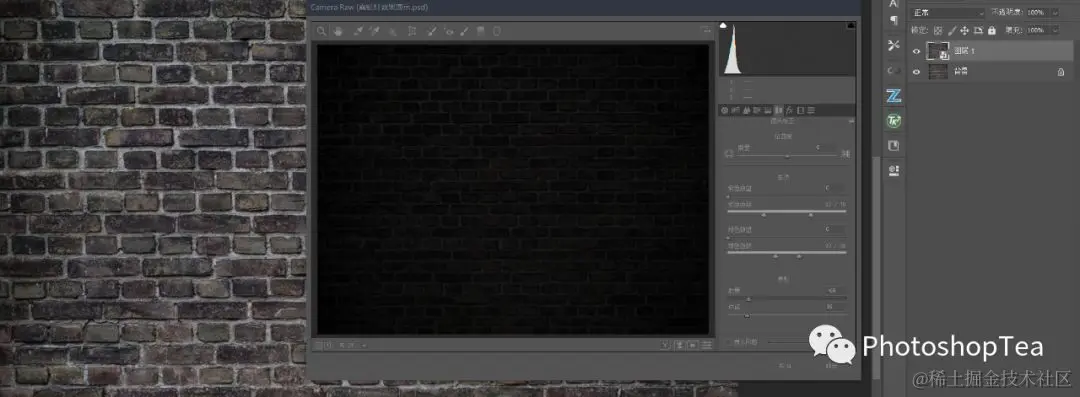Image resolution: width=1080 pixels, height=397 pixels.
Task: Toggle lock image pixels brush icon
Action: (x=952, y=30)
